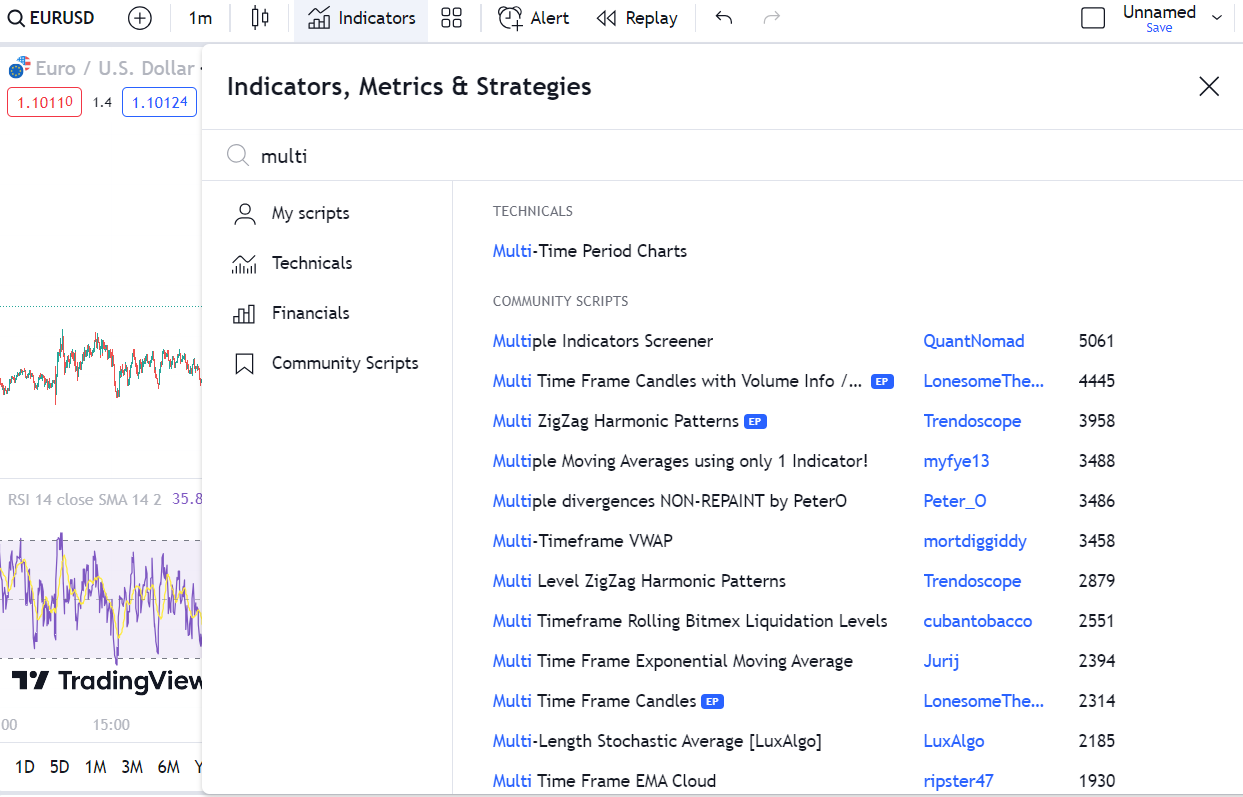This screenshot has width=1243, height=797.
Task: Open QuantNomad author profile
Action: tap(974, 341)
